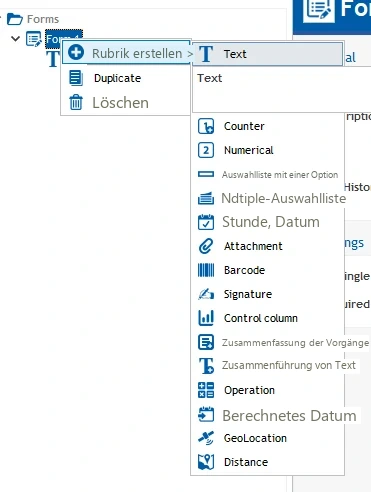Choose Berechnetes Datum entry
371x492 pixels.
point(289,416)
